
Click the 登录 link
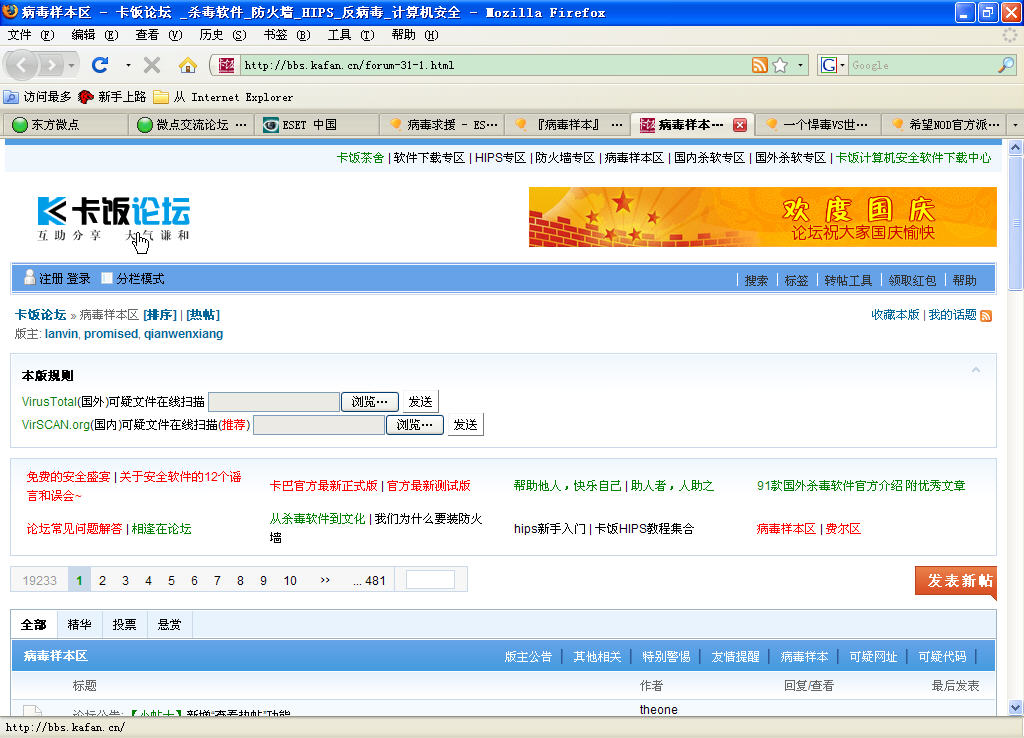point(78,279)
